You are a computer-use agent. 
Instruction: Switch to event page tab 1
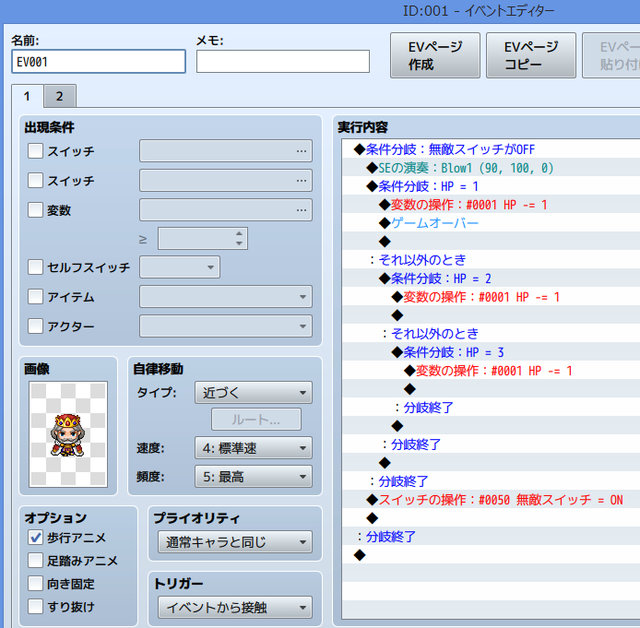point(27,96)
